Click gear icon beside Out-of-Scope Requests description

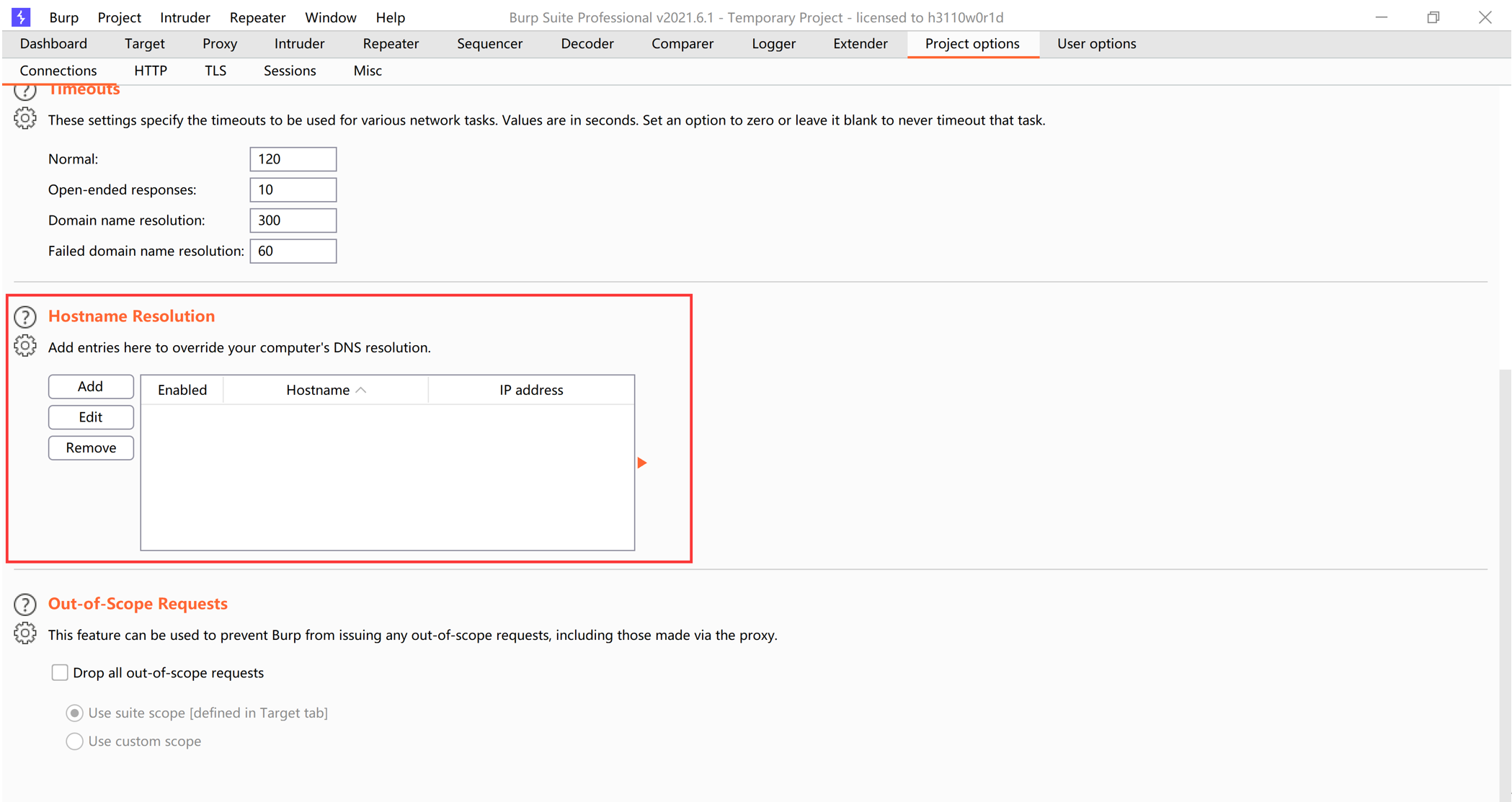[x=25, y=634]
